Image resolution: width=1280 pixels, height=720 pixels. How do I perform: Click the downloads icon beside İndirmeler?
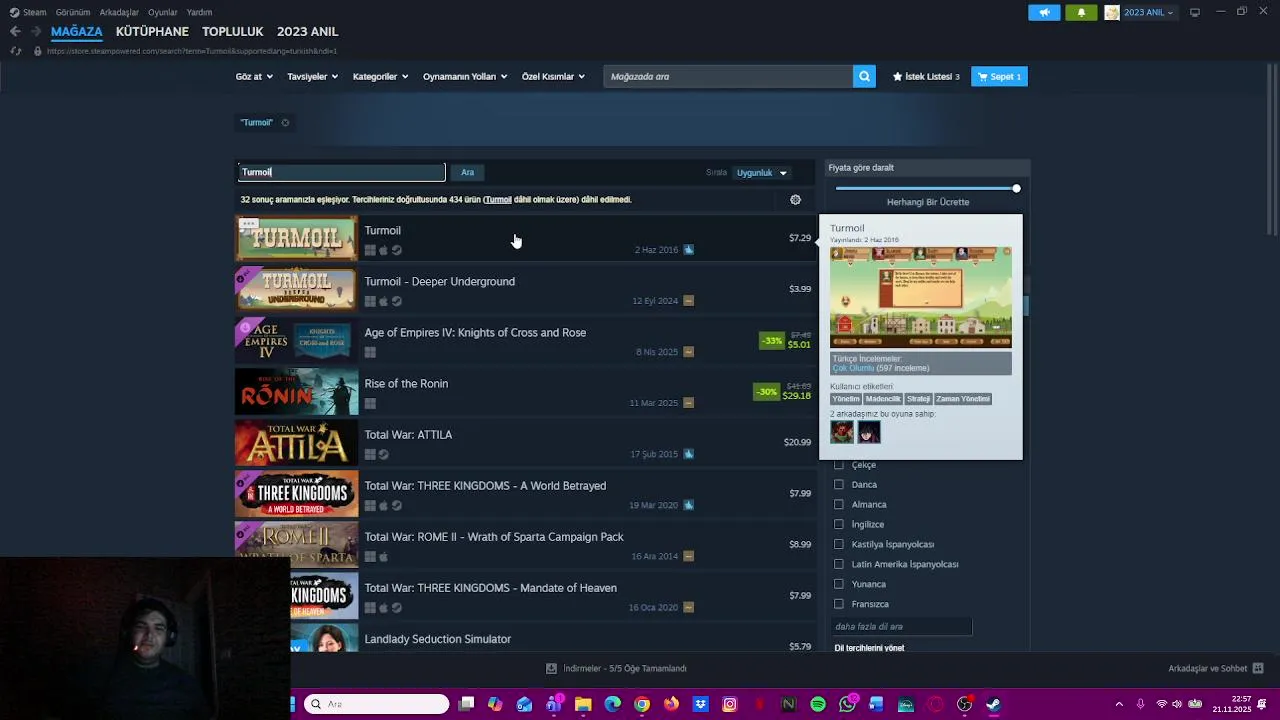[551, 668]
